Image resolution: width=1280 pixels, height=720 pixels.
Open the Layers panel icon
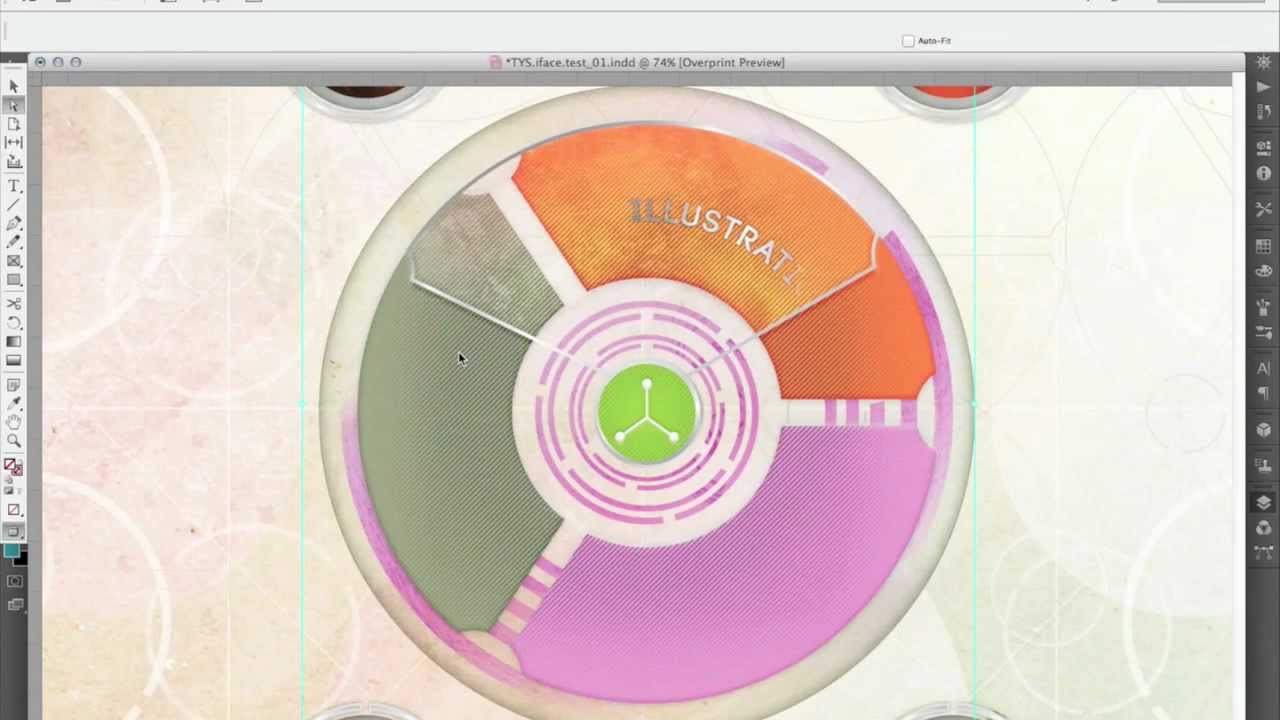point(1264,503)
